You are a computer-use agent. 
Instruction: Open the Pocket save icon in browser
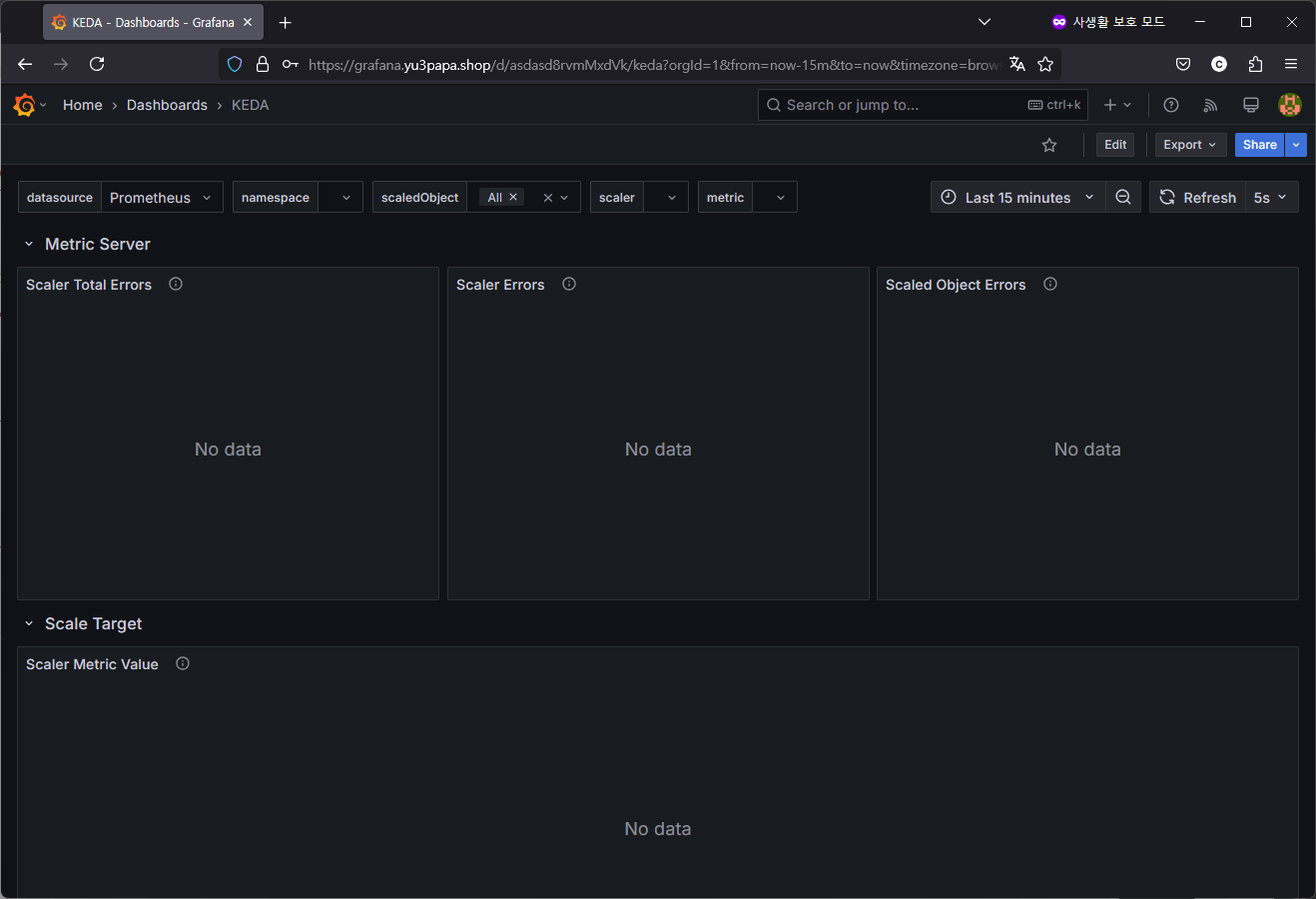pos(1183,64)
